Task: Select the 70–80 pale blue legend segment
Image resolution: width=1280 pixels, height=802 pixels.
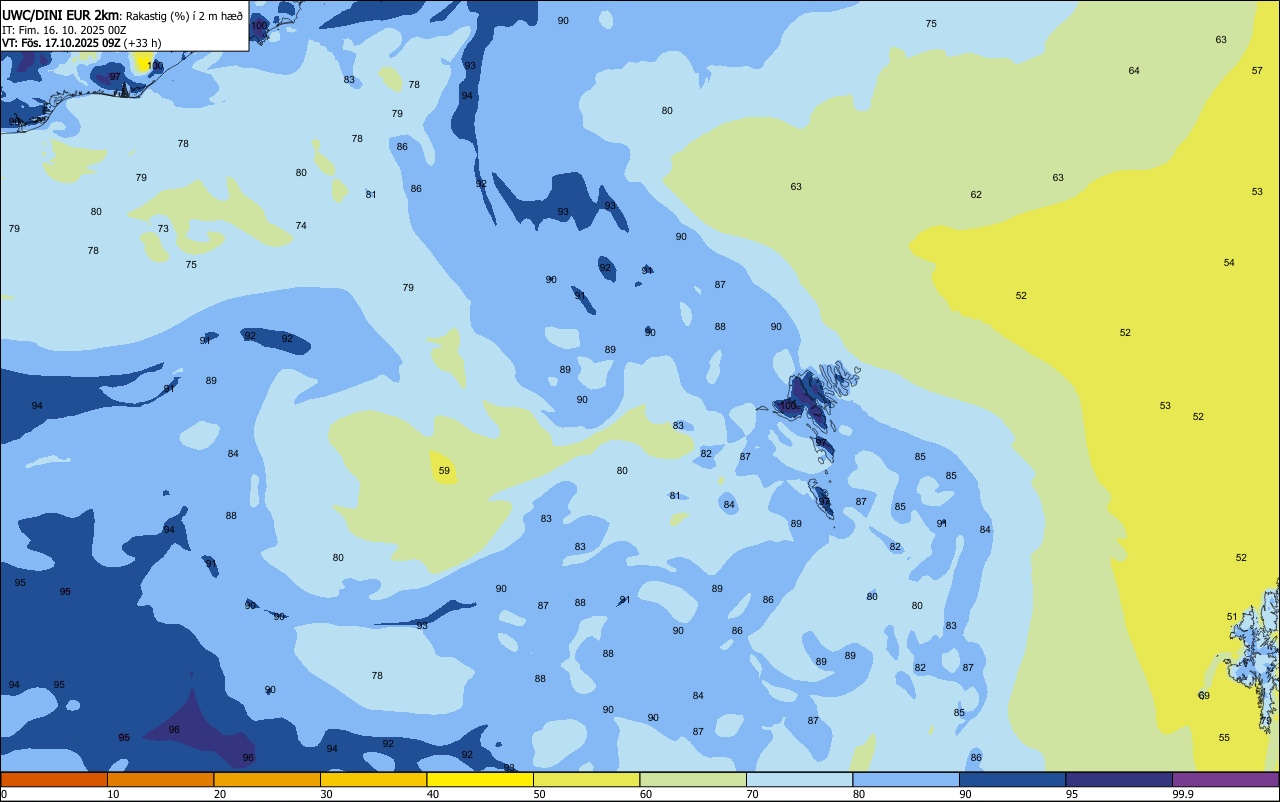Action: coord(799,779)
